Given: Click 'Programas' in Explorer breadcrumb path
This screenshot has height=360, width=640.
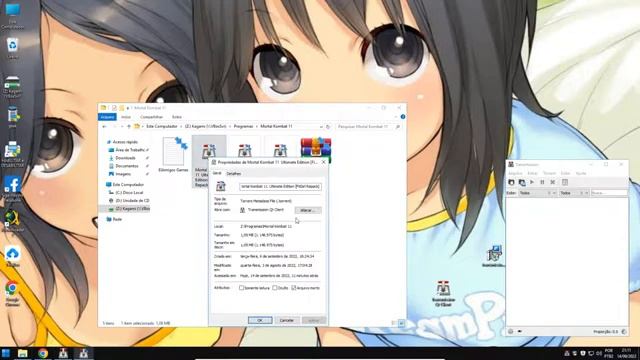Looking at the screenshot, I should [244, 127].
